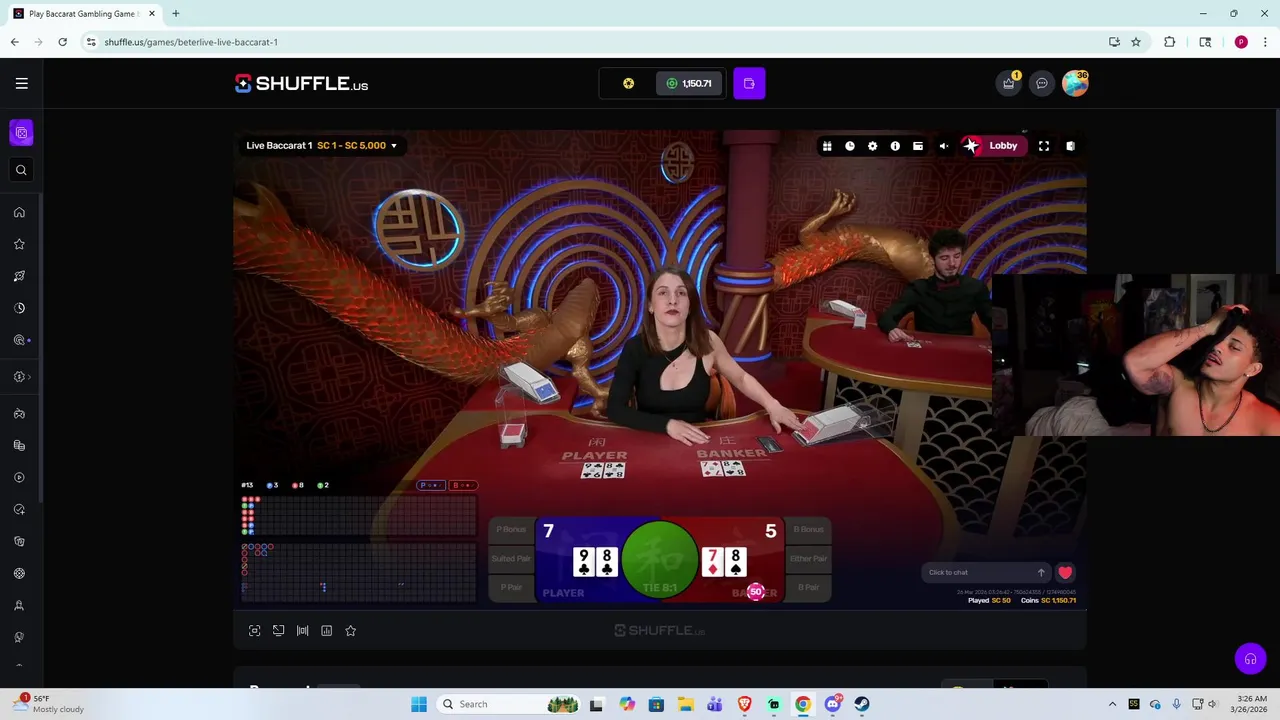
Task: Bet on the P Bonus side bet
Action: click(x=511, y=530)
